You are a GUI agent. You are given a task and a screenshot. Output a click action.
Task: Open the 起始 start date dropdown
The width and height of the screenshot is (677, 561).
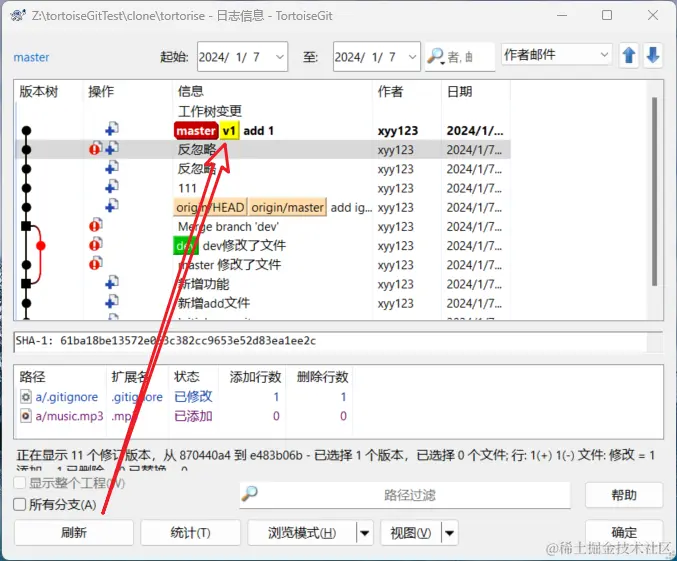coord(280,57)
